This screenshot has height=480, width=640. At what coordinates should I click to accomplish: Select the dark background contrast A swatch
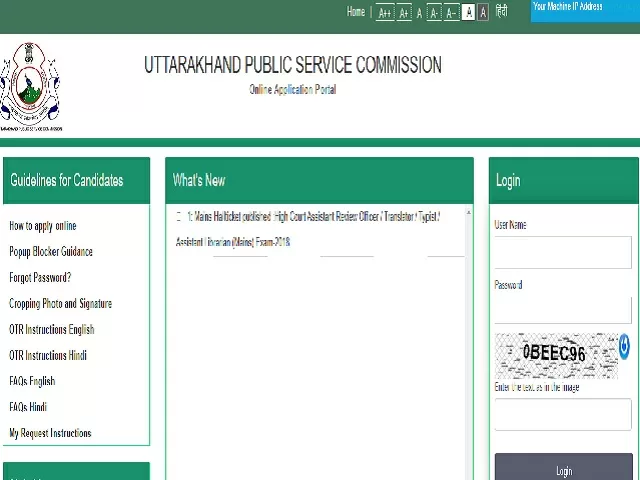(x=483, y=12)
